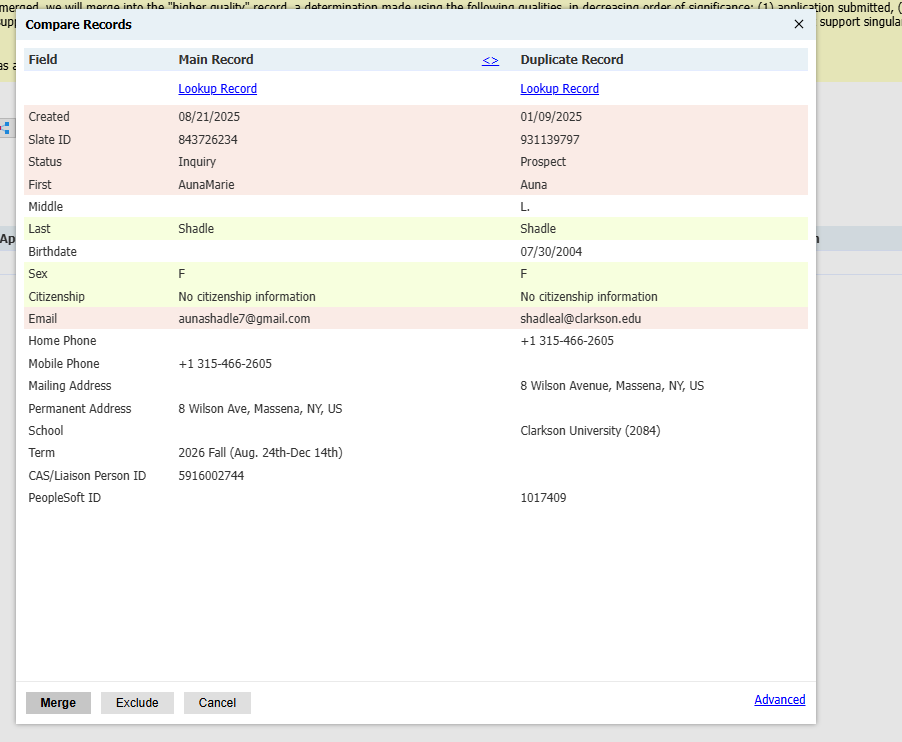Open Lookup Record for the Main Record

point(217,88)
